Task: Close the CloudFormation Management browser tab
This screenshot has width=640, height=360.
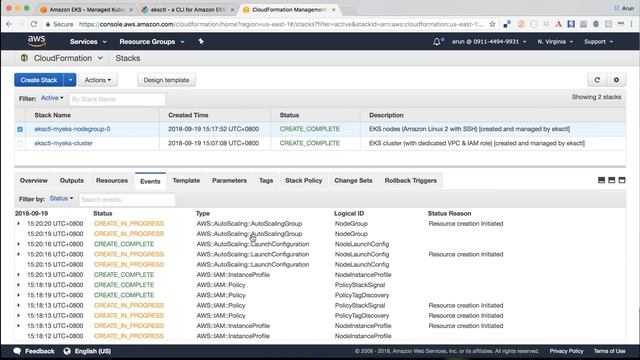Action: point(333,9)
